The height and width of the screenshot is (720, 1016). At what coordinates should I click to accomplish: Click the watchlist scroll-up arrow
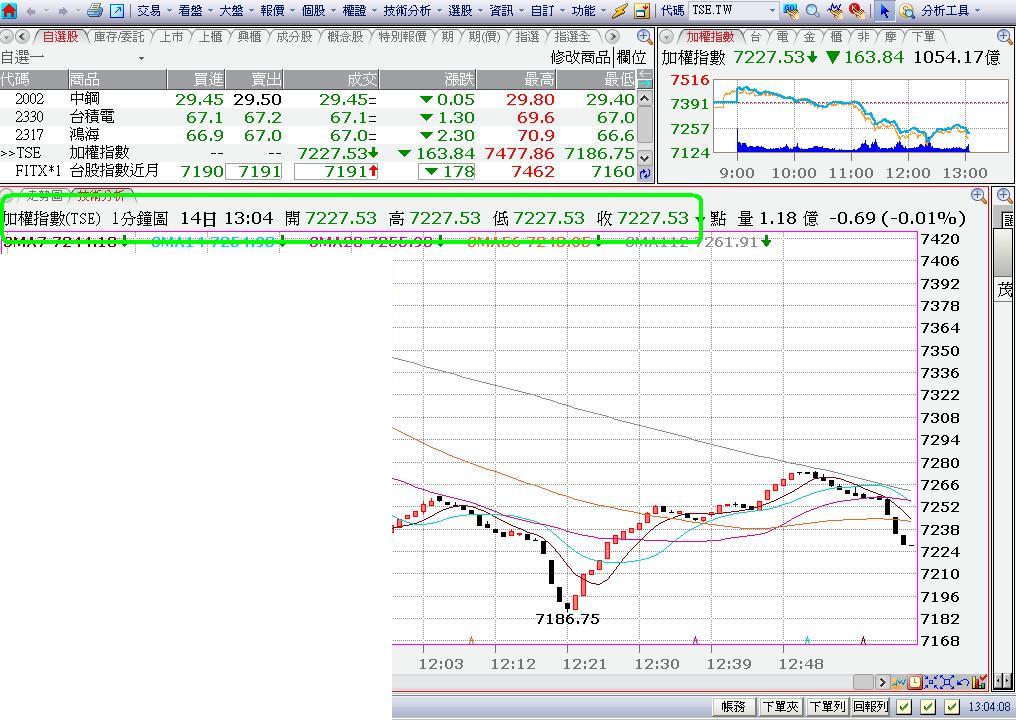tap(645, 99)
